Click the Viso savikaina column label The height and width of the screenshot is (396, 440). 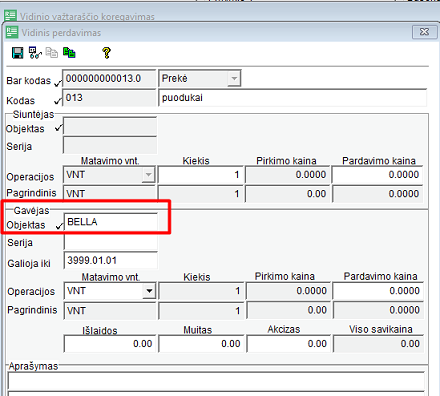point(381,329)
